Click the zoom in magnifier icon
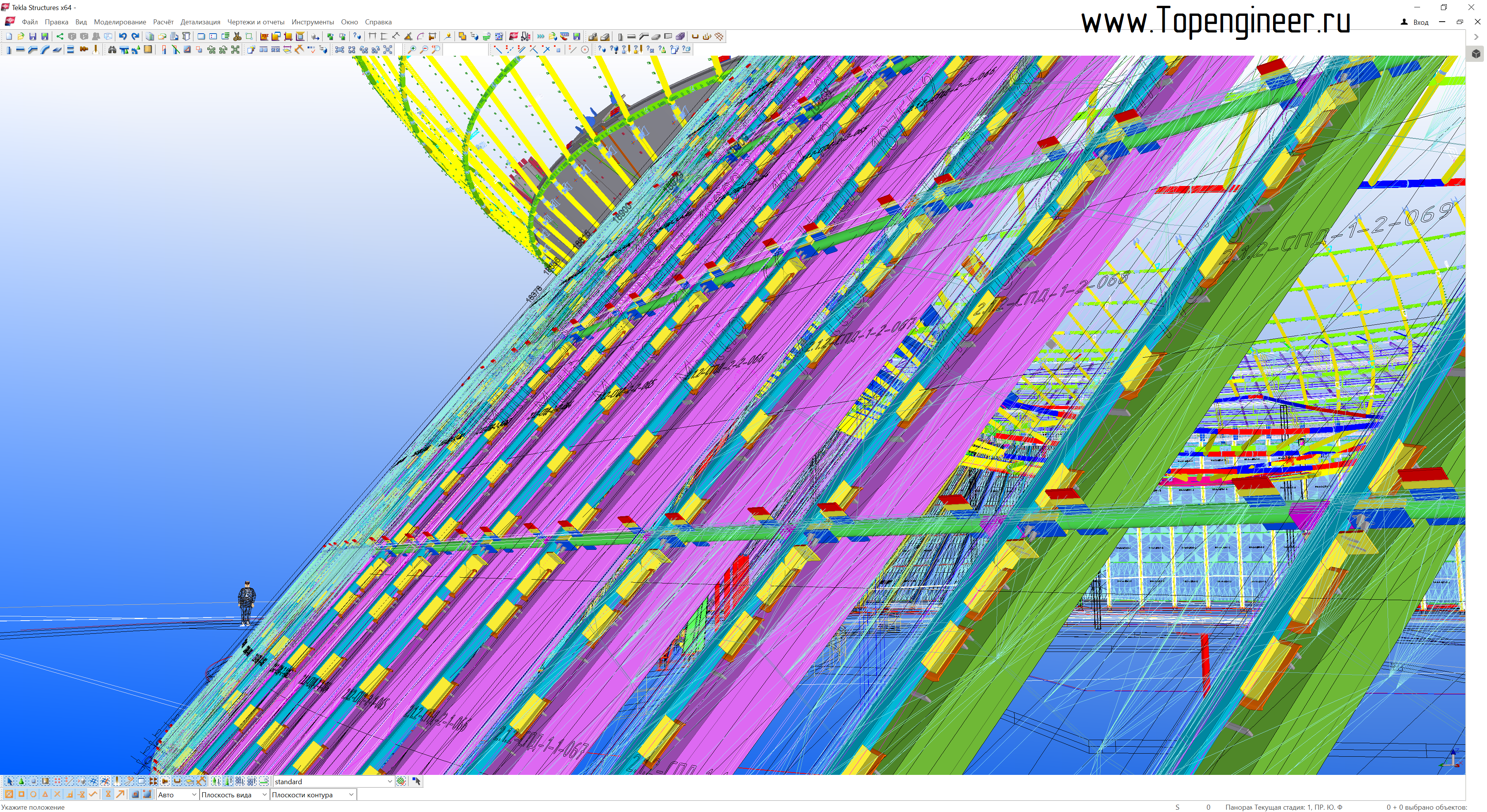 (412, 49)
